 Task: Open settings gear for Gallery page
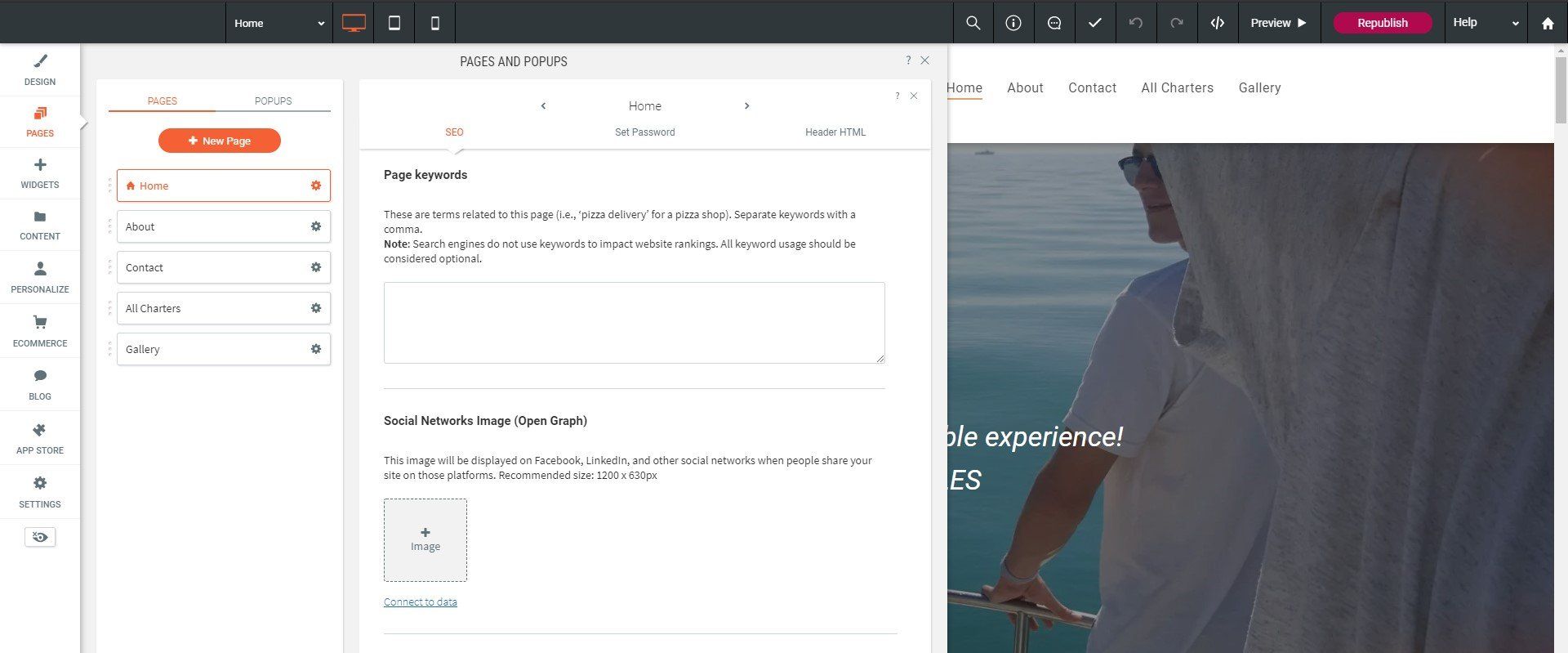tap(316, 349)
